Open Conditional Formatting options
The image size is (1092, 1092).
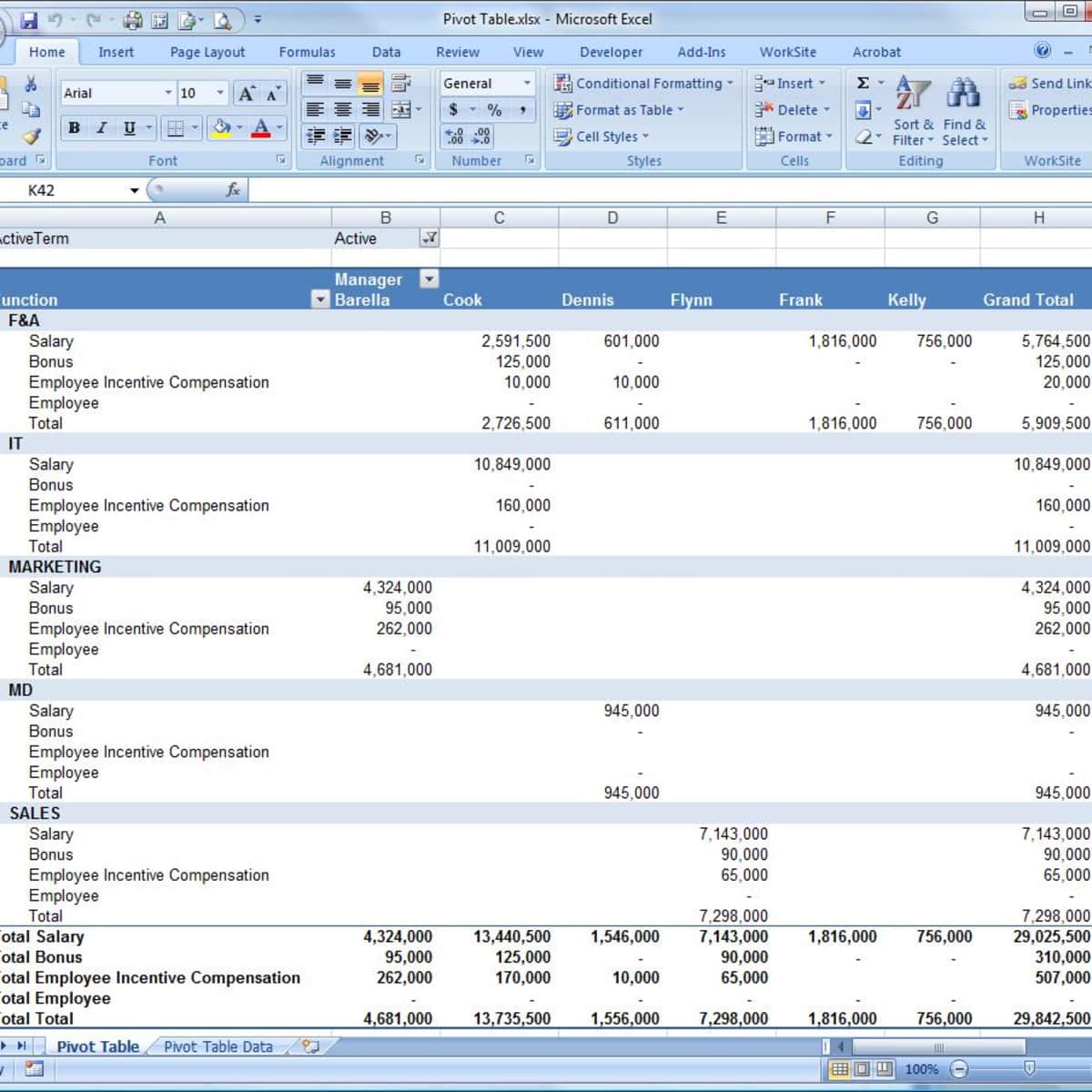point(643,83)
